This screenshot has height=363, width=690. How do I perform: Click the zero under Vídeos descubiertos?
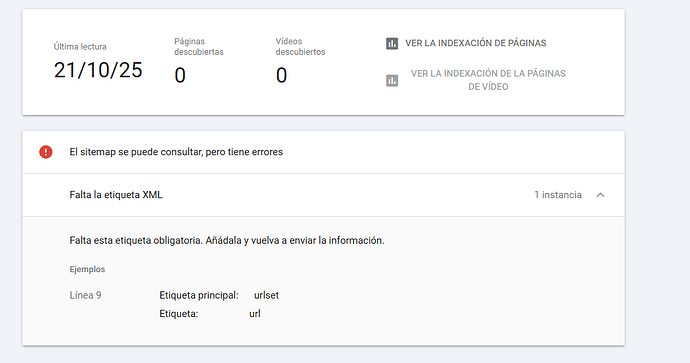(282, 75)
